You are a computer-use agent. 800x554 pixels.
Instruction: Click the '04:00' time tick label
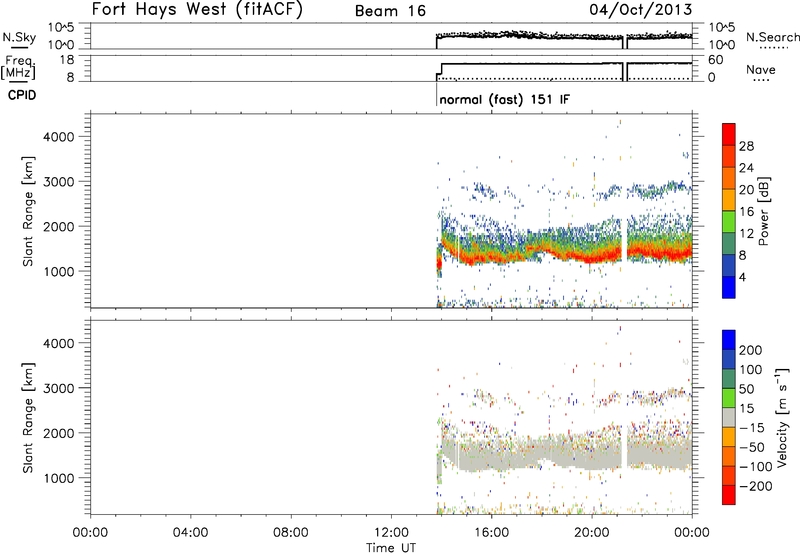(190, 533)
